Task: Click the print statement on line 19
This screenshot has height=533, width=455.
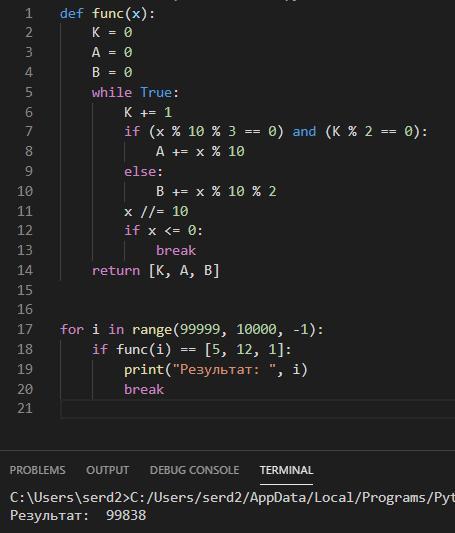Action: click(216, 369)
